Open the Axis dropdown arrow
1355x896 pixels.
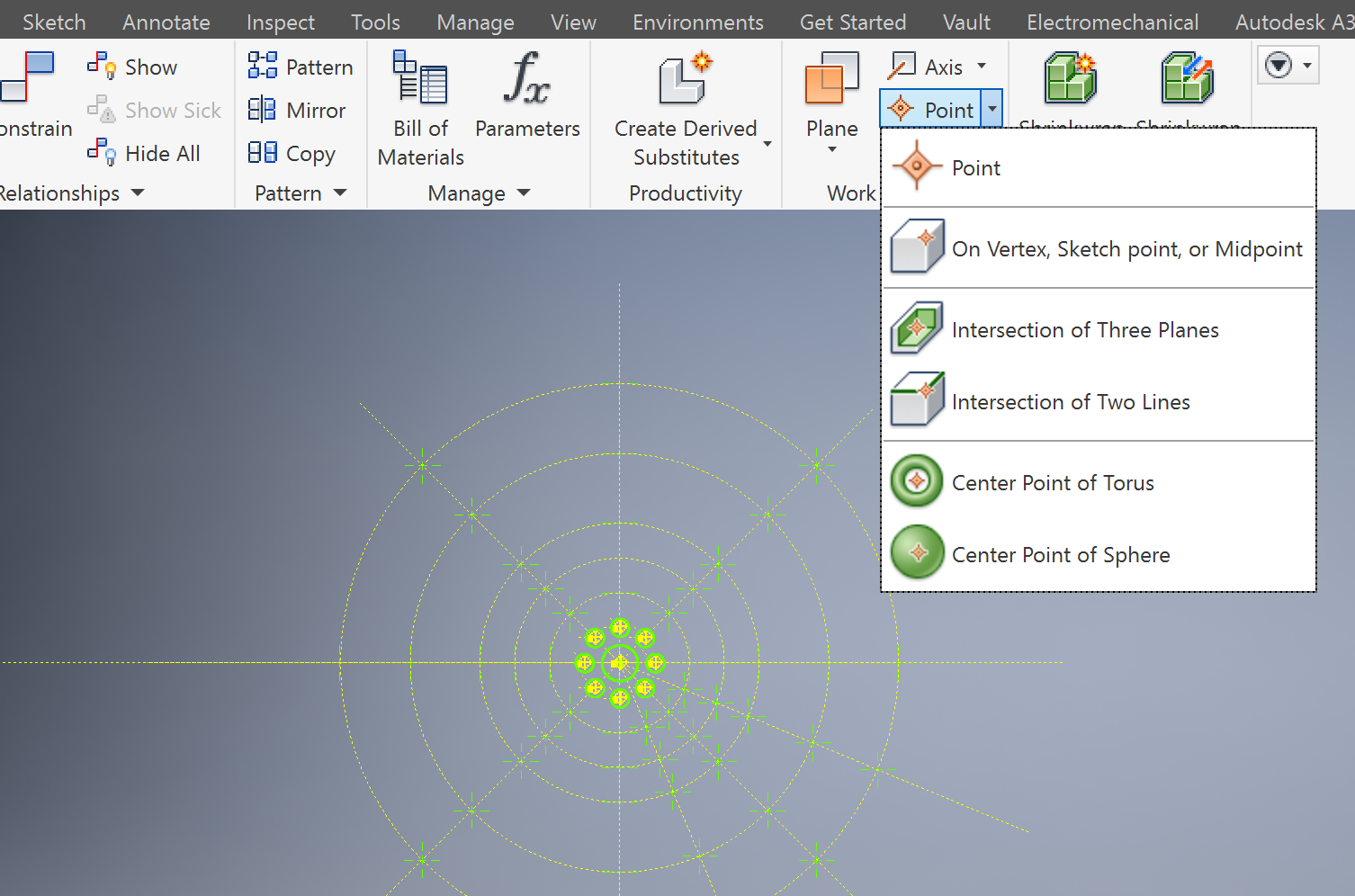[x=982, y=66]
